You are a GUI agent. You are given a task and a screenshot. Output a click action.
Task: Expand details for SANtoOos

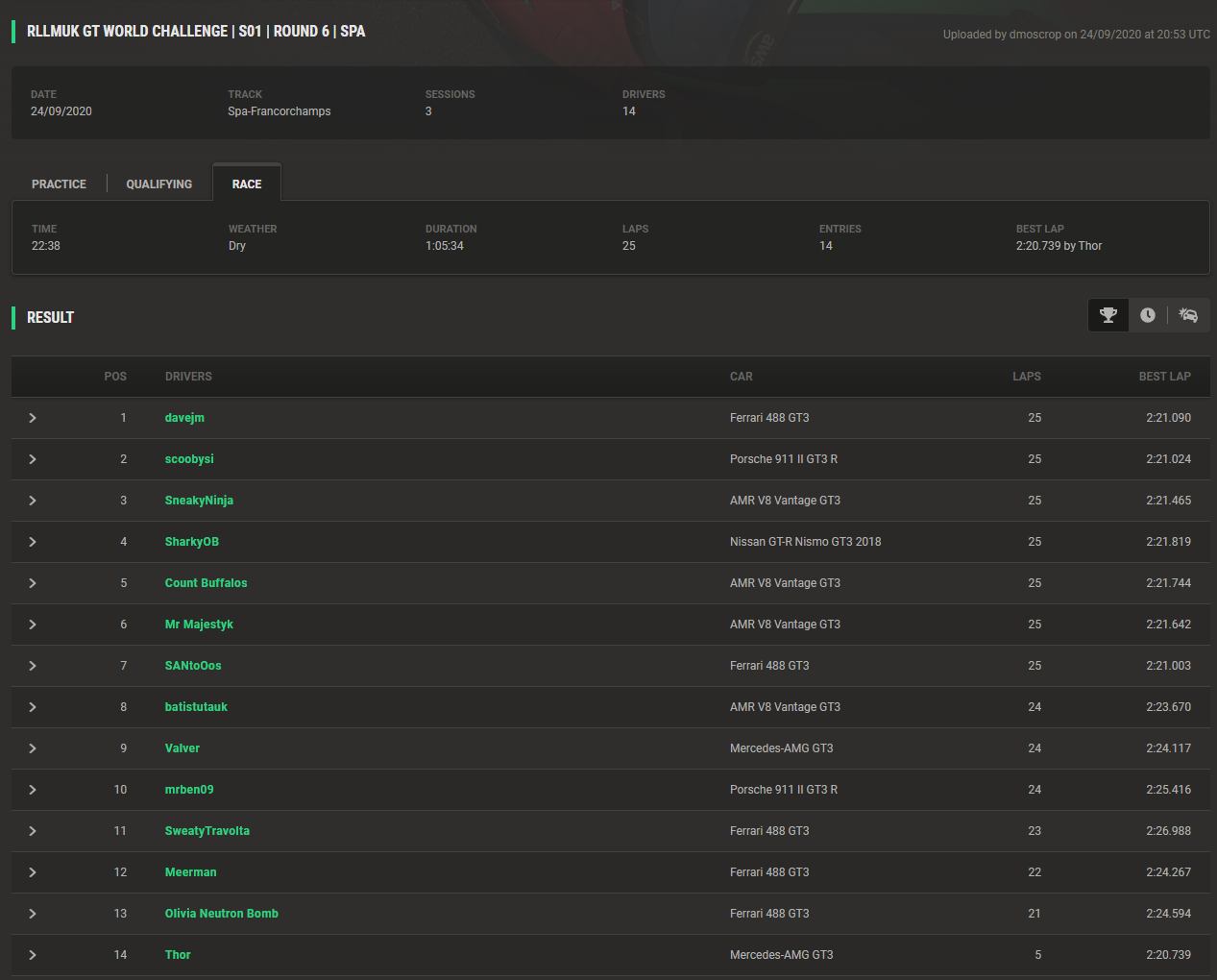33,666
